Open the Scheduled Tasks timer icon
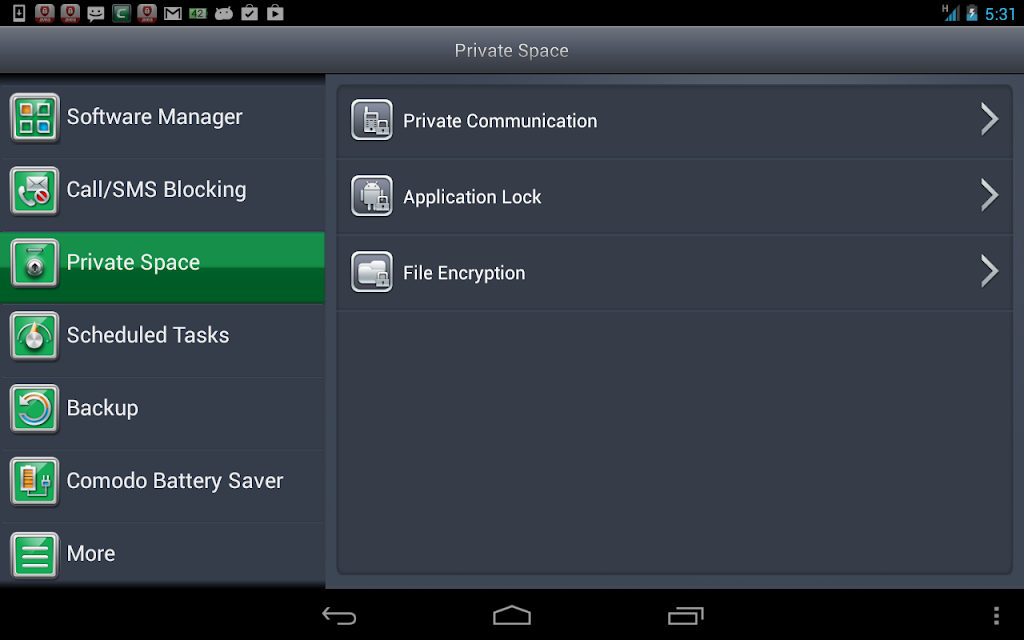 [35, 336]
